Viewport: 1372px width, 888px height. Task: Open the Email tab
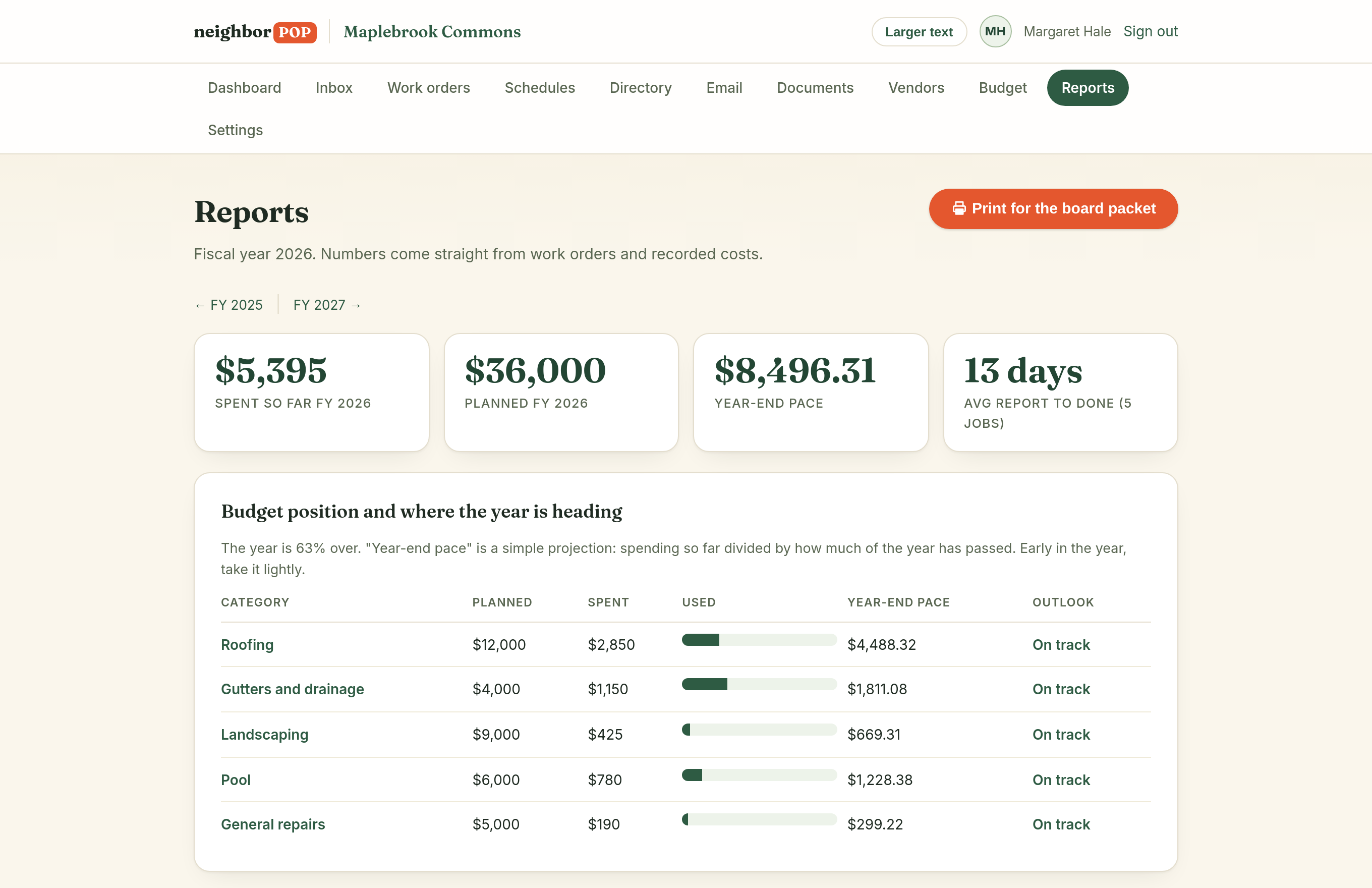(x=724, y=88)
